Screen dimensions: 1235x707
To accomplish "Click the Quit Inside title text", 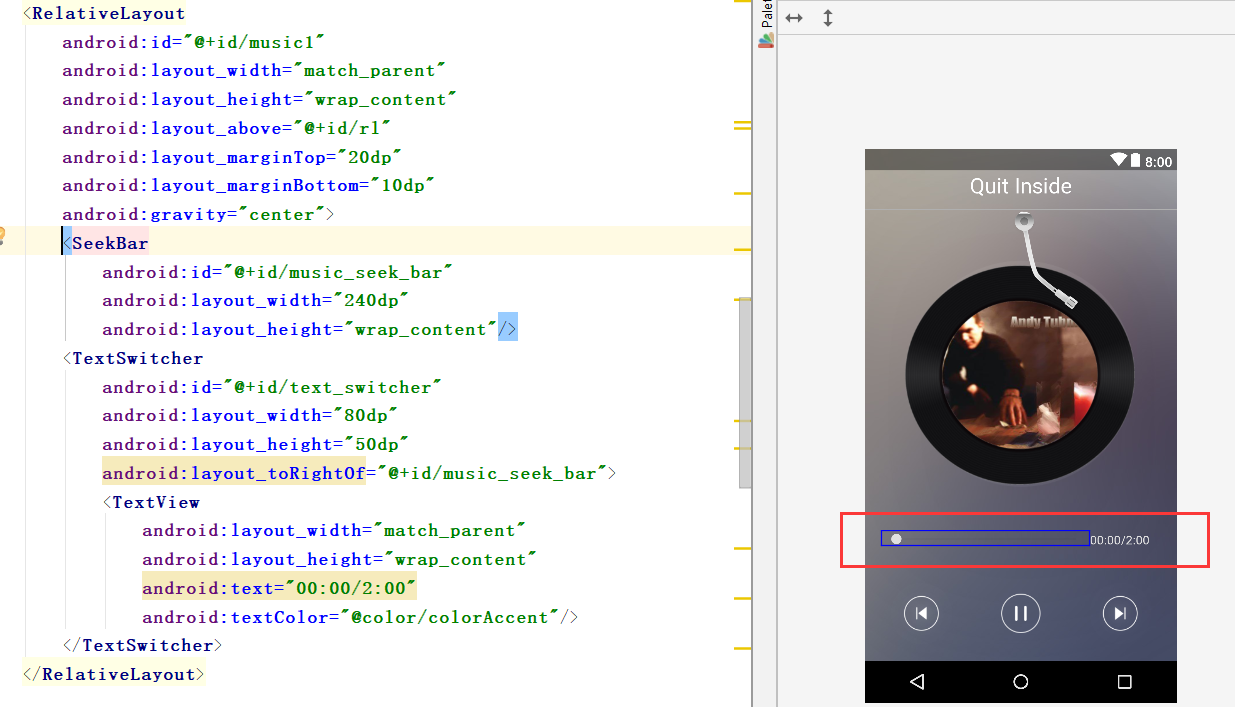I will point(1020,186).
